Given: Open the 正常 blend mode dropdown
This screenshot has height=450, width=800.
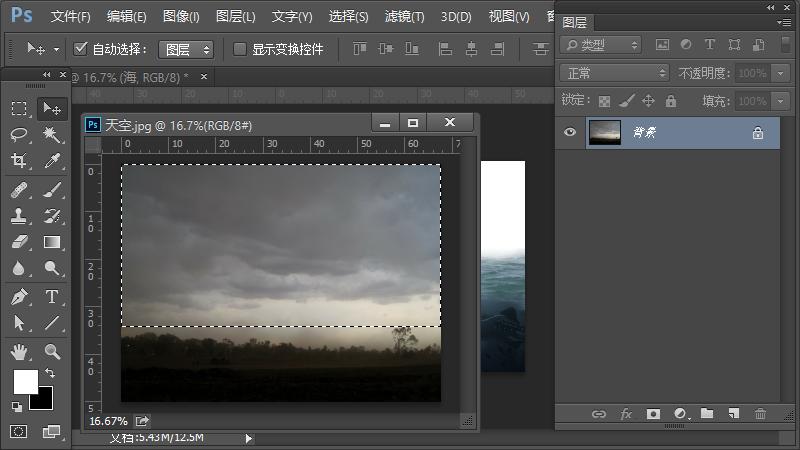Looking at the screenshot, I should [615, 73].
